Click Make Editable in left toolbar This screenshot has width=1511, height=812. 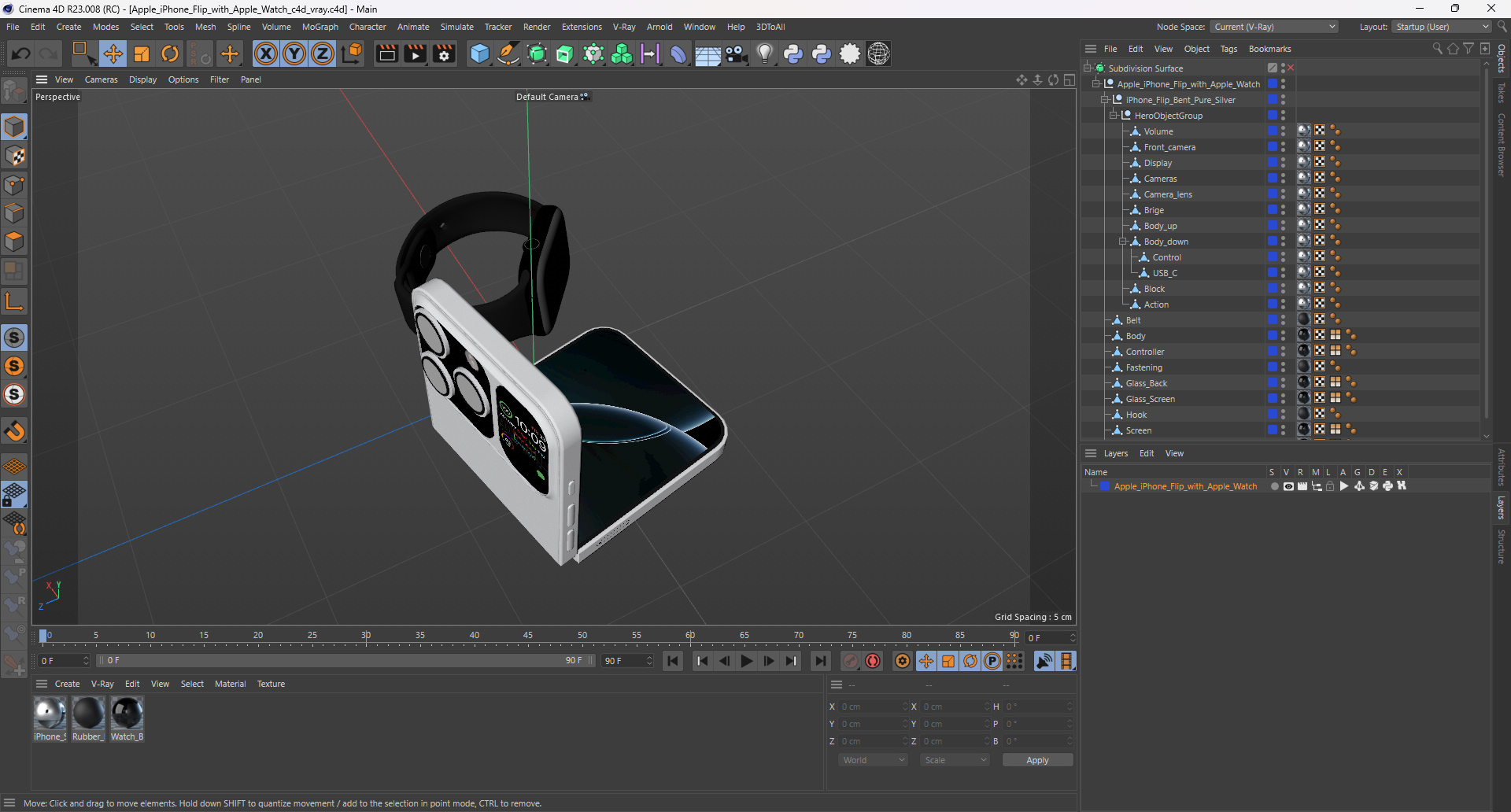[14, 91]
